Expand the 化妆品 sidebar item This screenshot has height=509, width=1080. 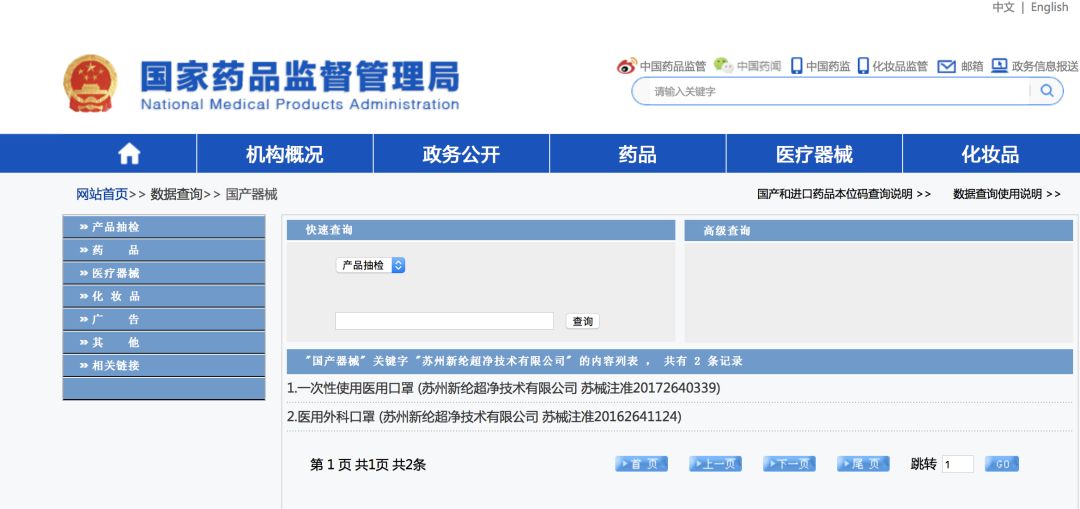click(x=164, y=296)
